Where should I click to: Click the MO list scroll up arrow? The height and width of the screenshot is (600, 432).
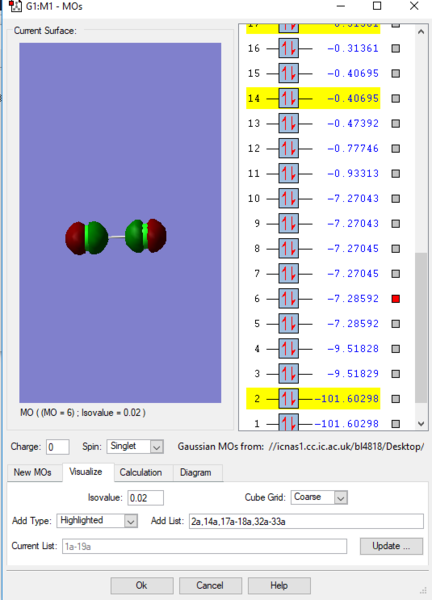pos(421,32)
